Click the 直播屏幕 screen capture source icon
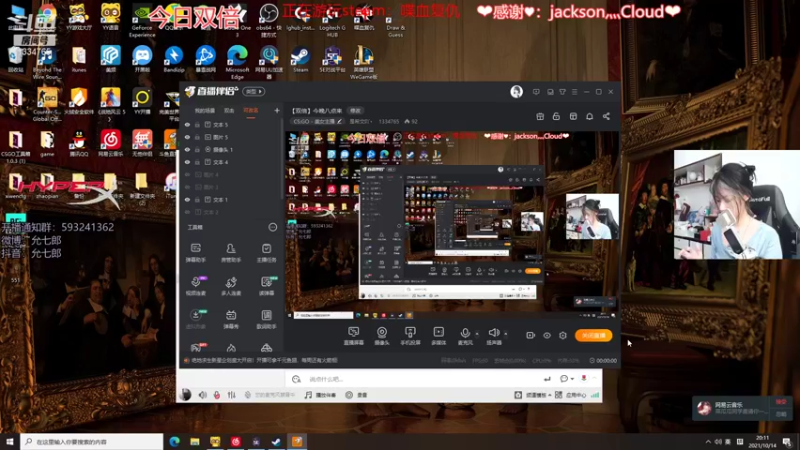Image resolution: width=800 pixels, height=450 pixels. click(x=353, y=336)
